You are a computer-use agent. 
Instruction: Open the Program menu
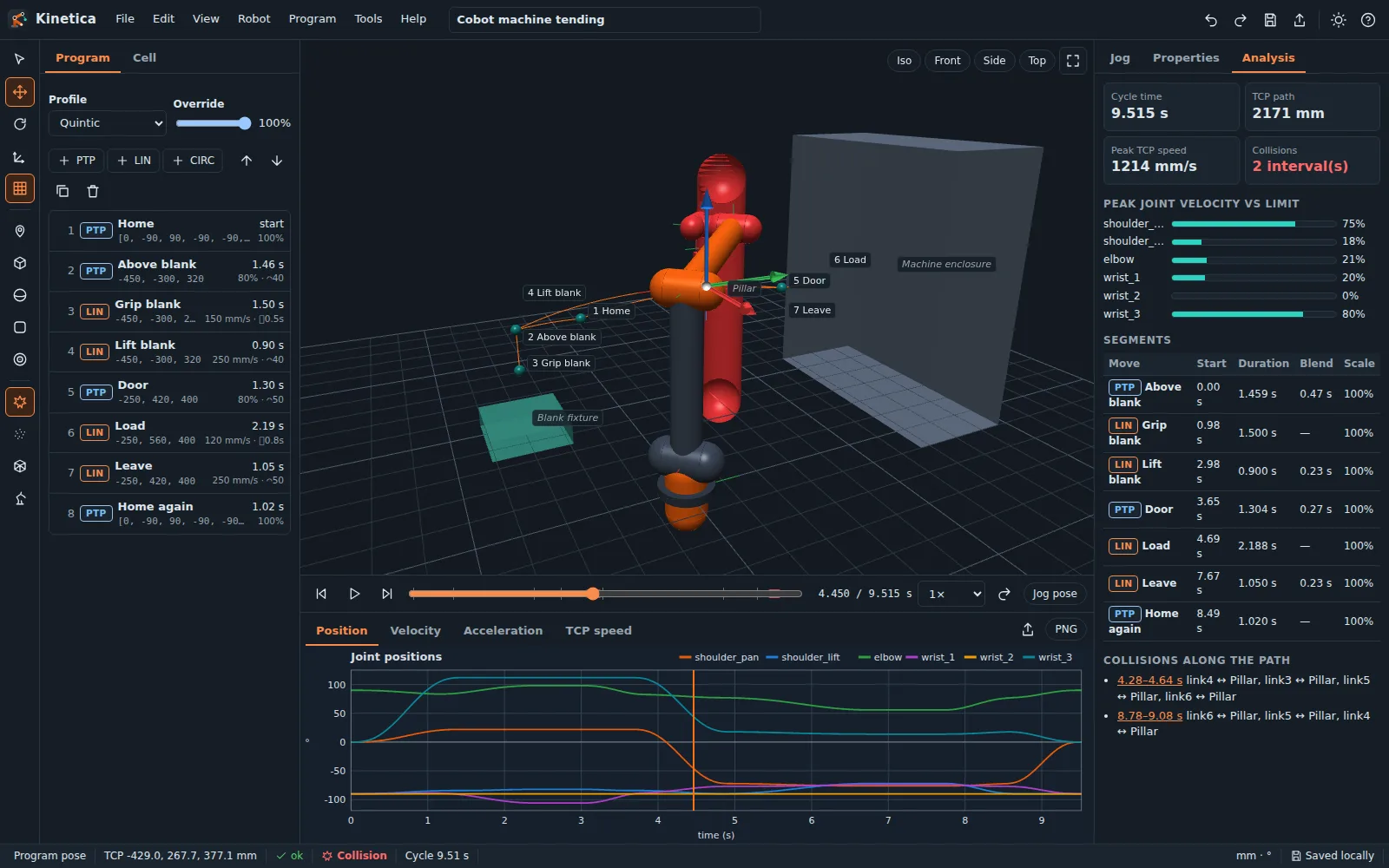pyautogui.click(x=313, y=19)
